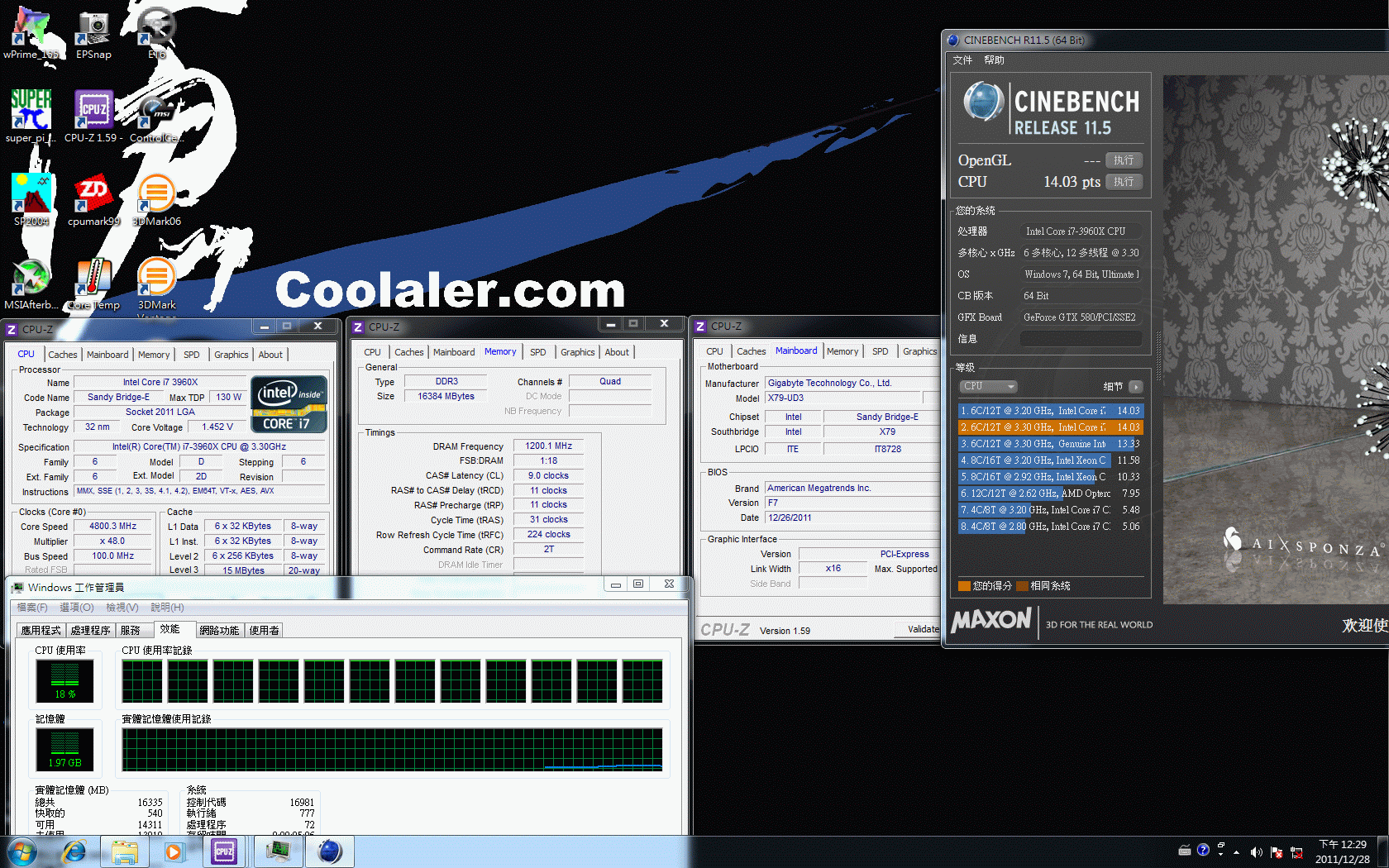
Task: Click Validate button in right CPU-Z
Action: [x=919, y=630]
